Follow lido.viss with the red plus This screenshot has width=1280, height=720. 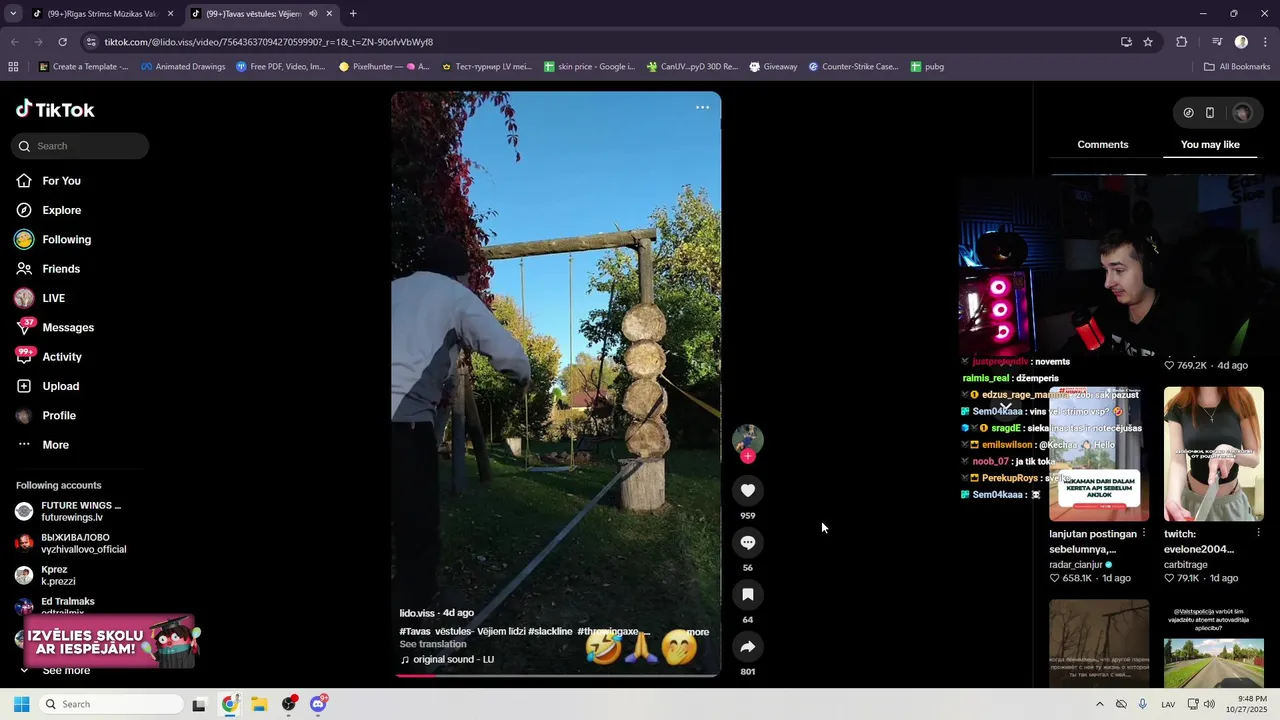coord(747,456)
